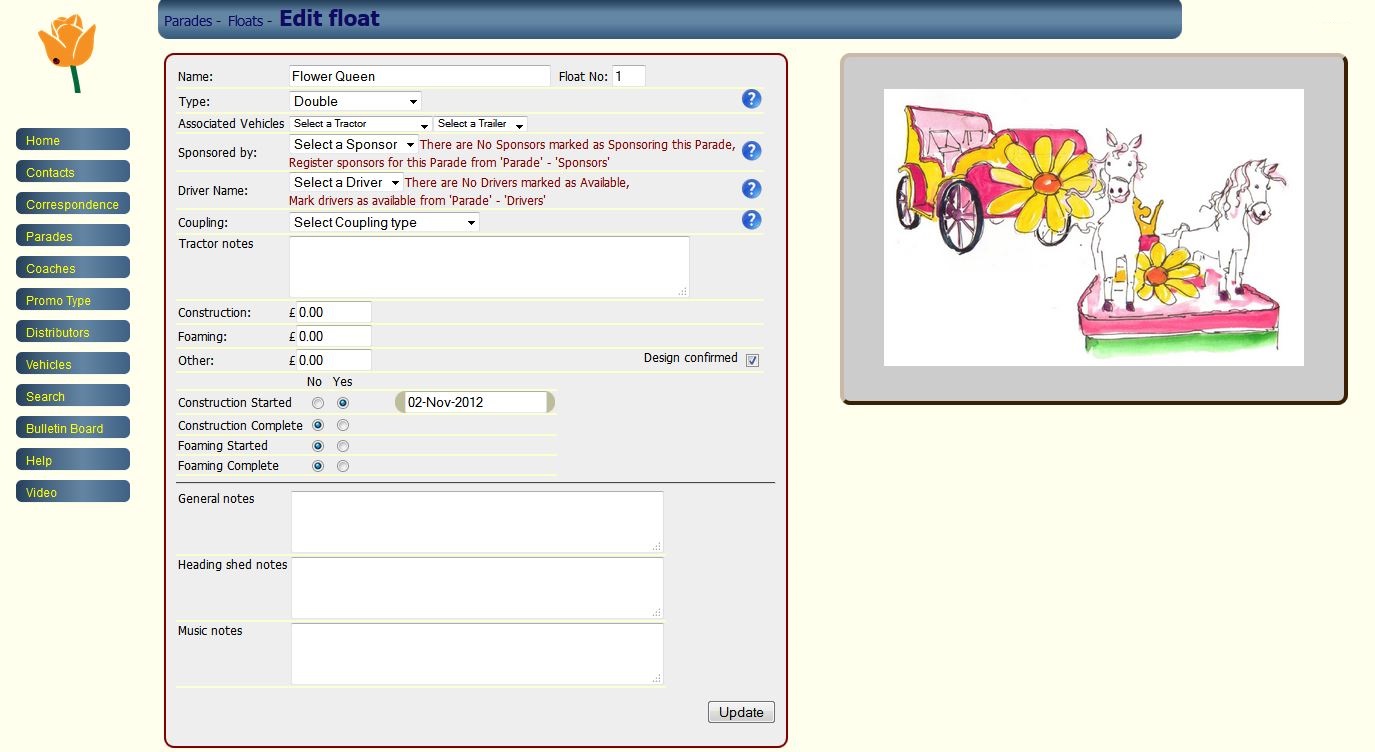Expand the Select a Tractor dropdown
The width and height of the screenshot is (1375, 752).
click(360, 124)
